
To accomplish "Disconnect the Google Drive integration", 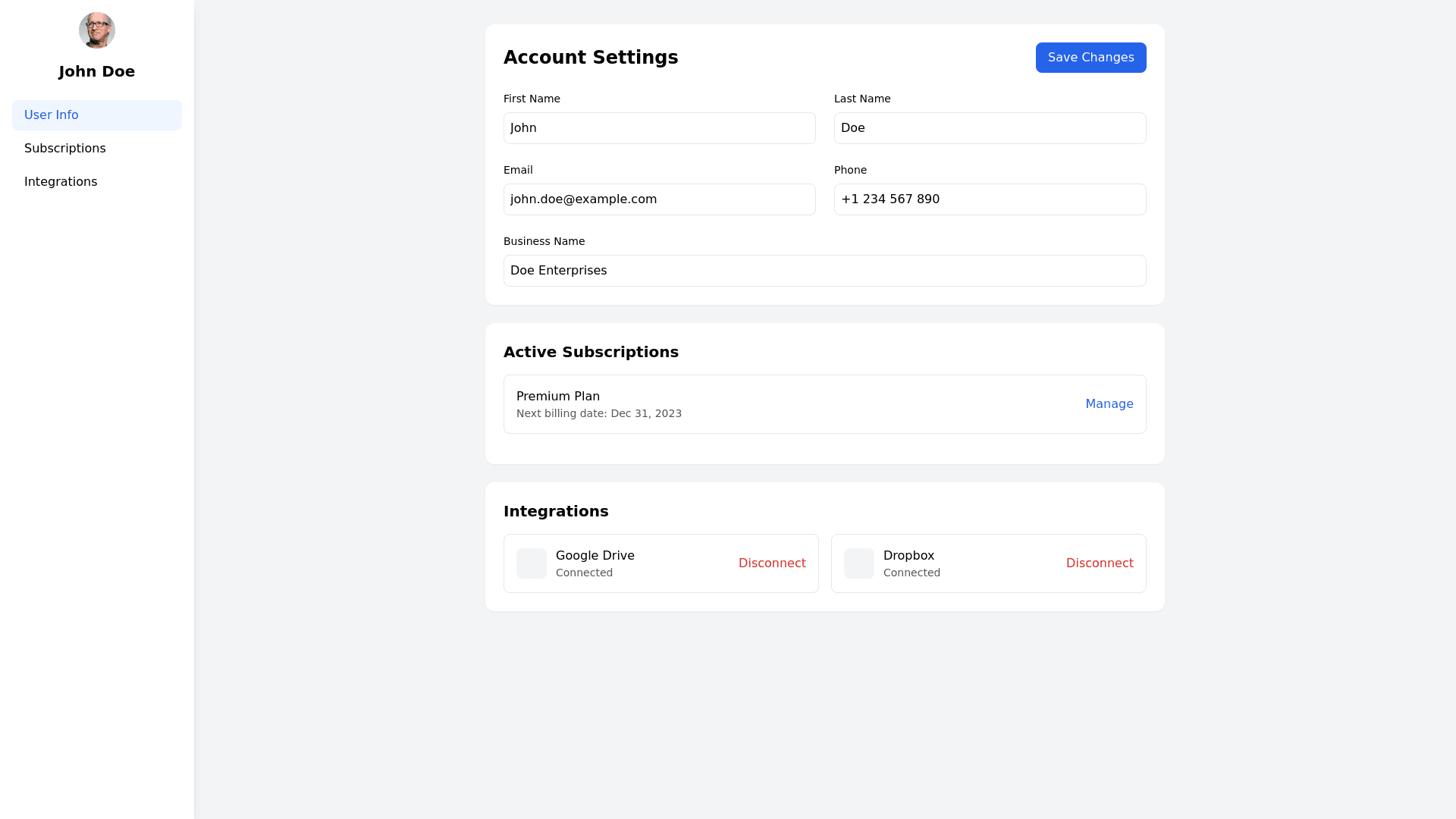I will (772, 563).
